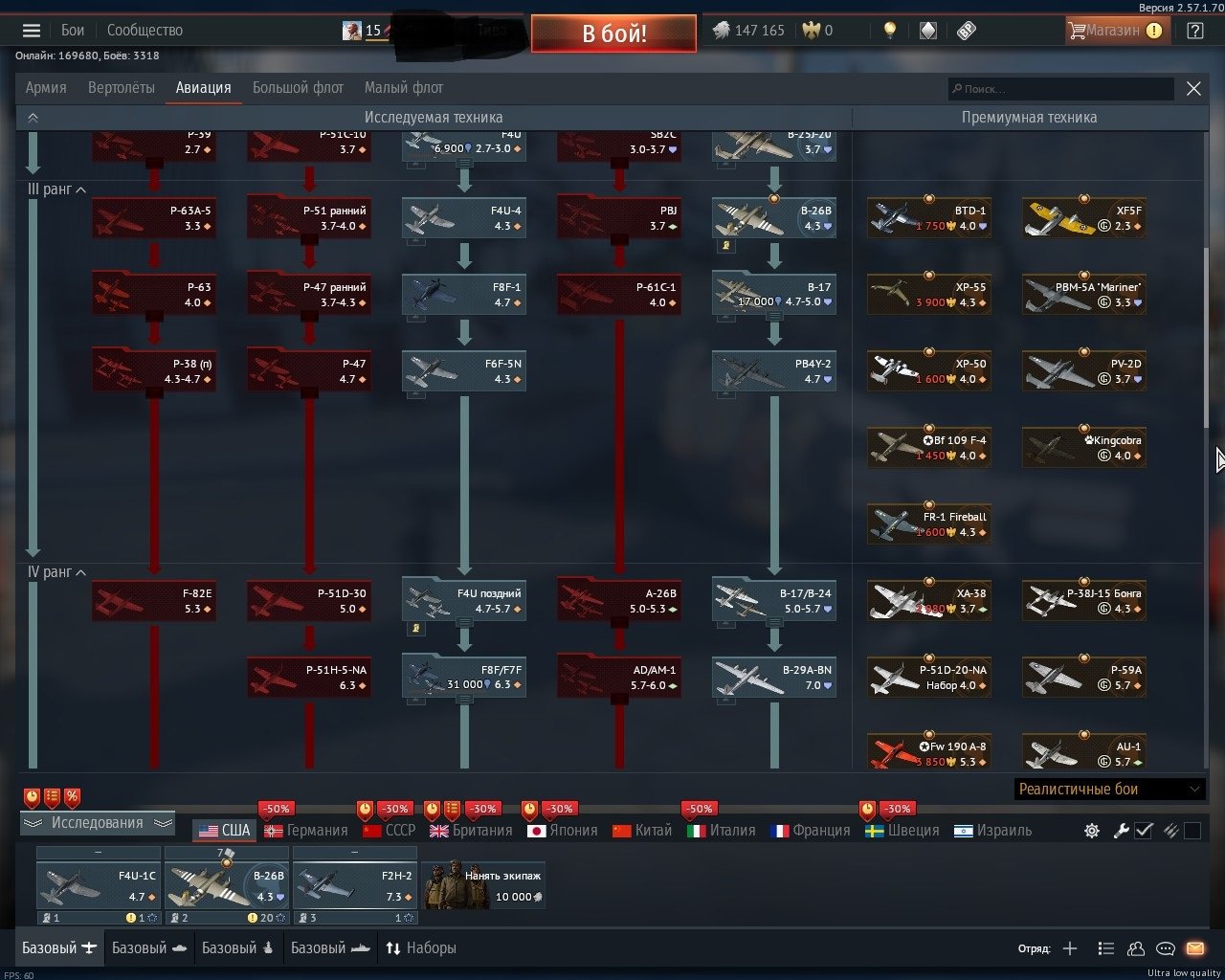
Task: Collapse the III ранг section
Action: (81, 189)
